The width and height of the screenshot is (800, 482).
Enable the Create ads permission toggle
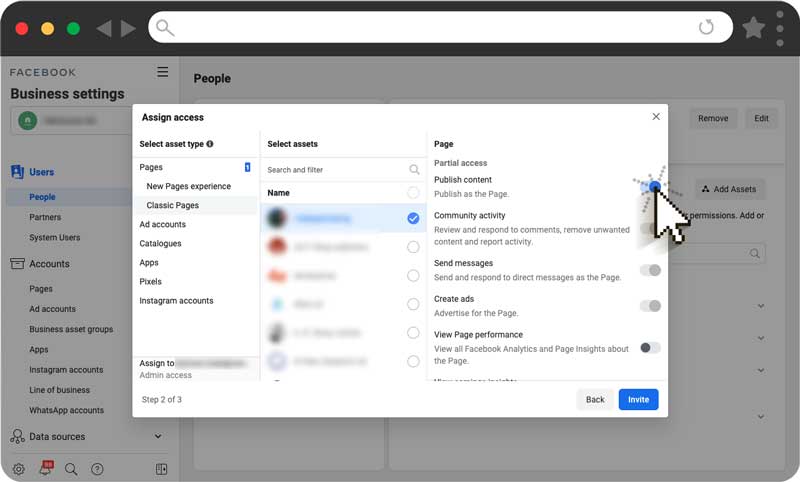point(650,306)
